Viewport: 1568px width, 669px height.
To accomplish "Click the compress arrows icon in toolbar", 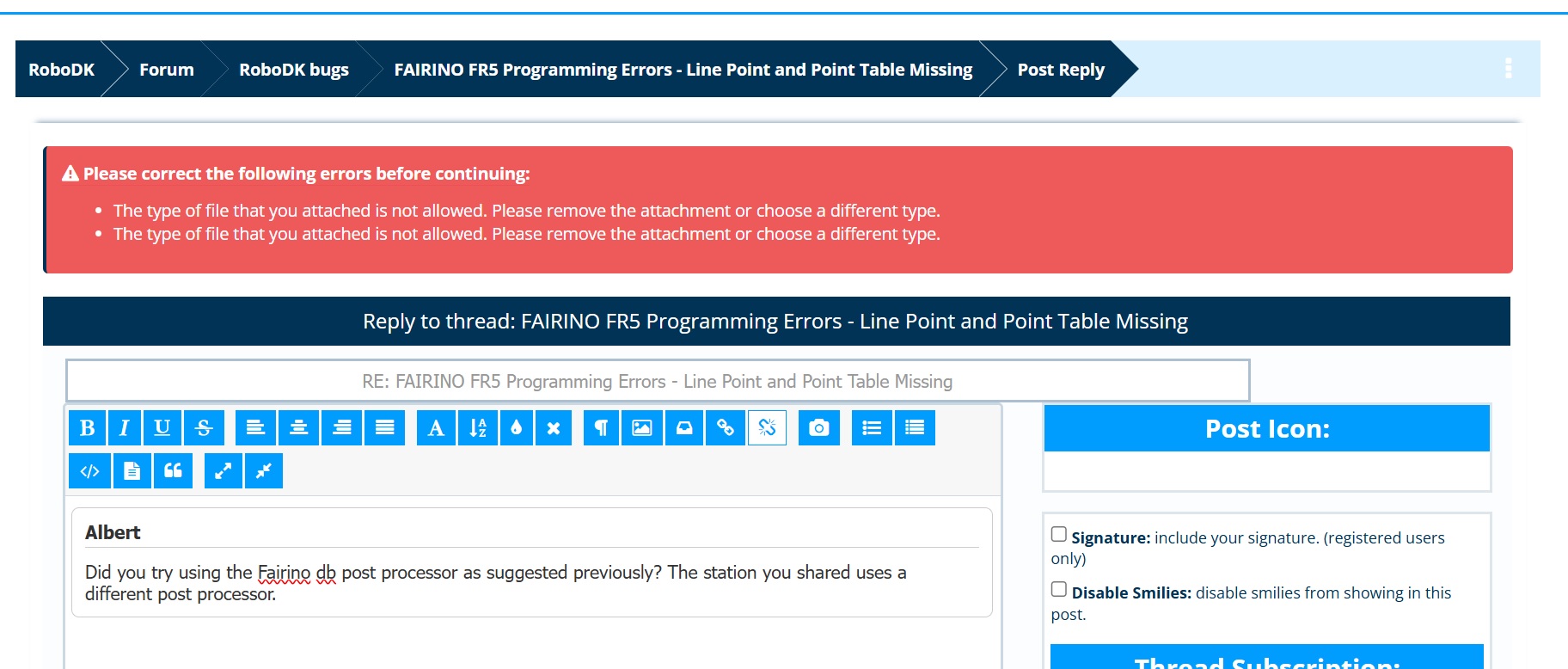I will [x=263, y=470].
